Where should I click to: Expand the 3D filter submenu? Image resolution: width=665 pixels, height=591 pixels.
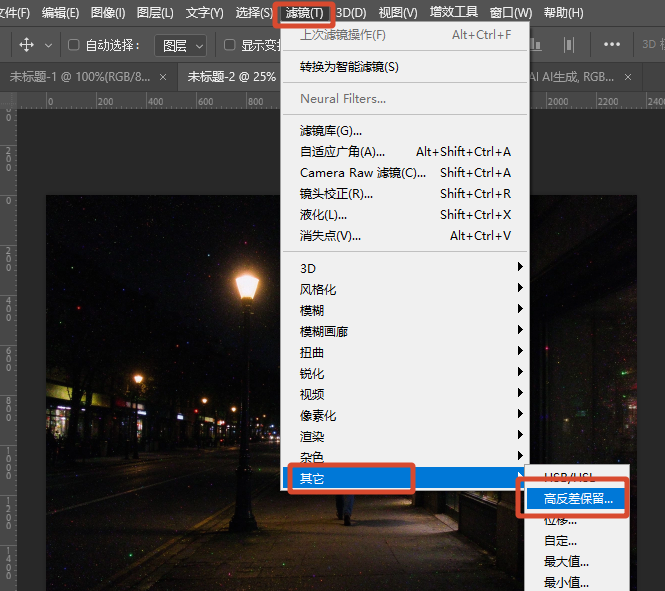[x=405, y=268]
